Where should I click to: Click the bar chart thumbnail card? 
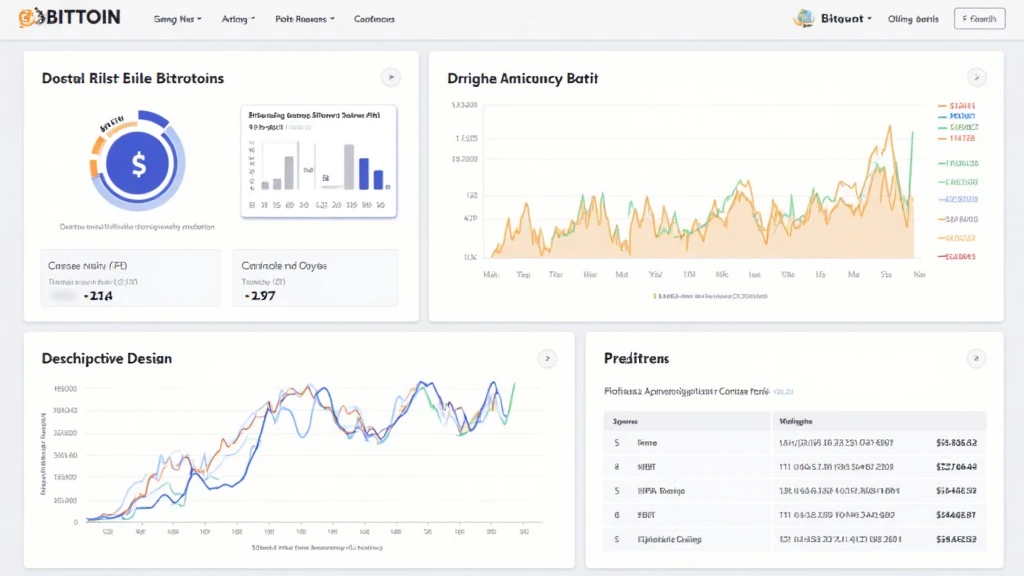319,162
